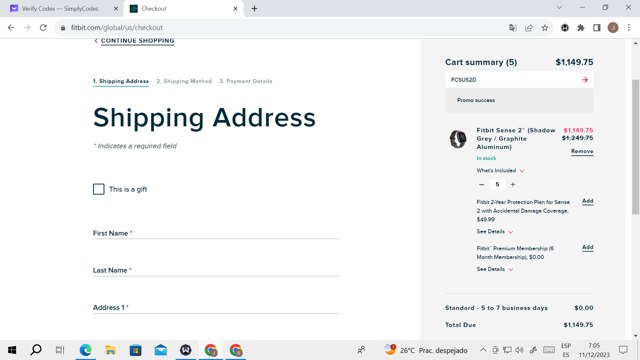This screenshot has width=640, height=360.
Task: Switch to Verify Codes — SimplyCodes tab
Action: pyautogui.click(x=60, y=9)
